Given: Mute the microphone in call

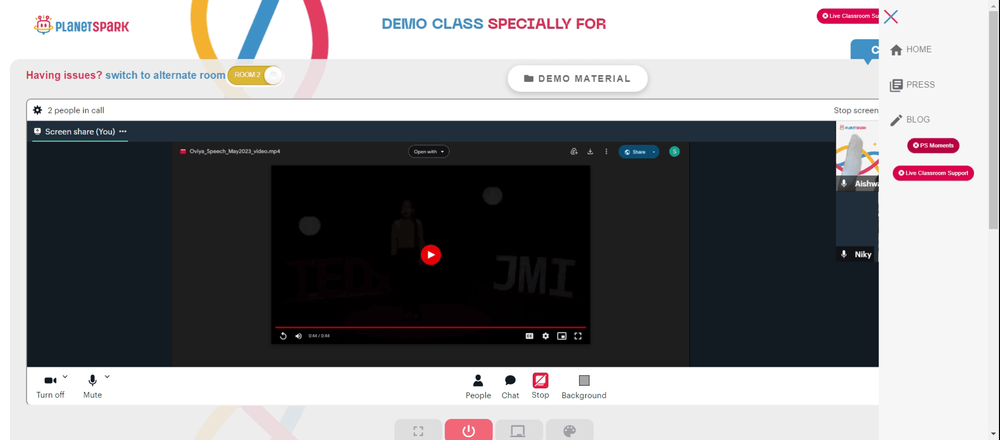Looking at the screenshot, I should pos(92,386).
